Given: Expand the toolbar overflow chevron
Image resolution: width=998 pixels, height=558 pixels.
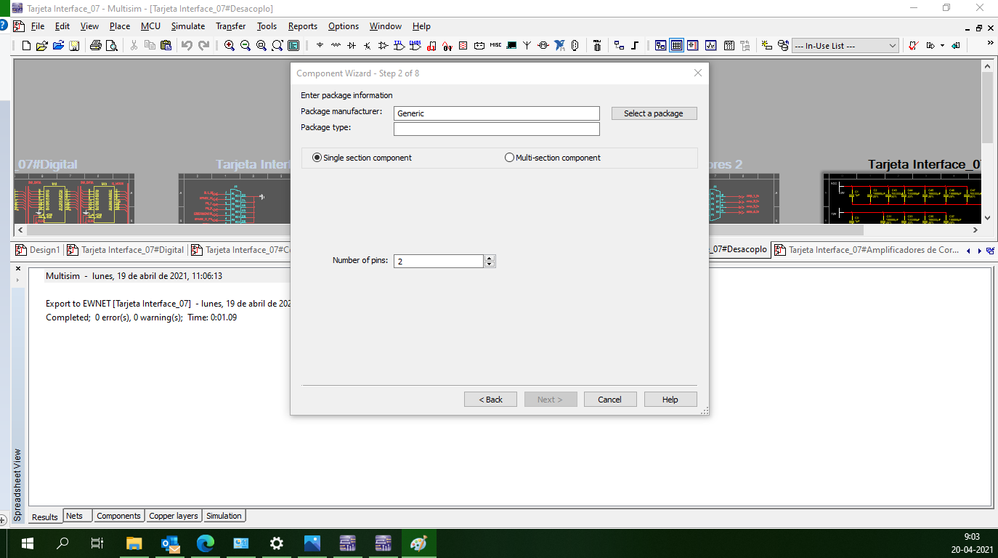Looking at the screenshot, I should [x=990, y=43].
